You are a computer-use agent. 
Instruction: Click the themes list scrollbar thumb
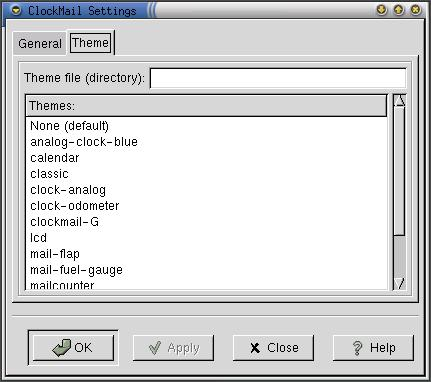pyautogui.click(x=399, y=171)
